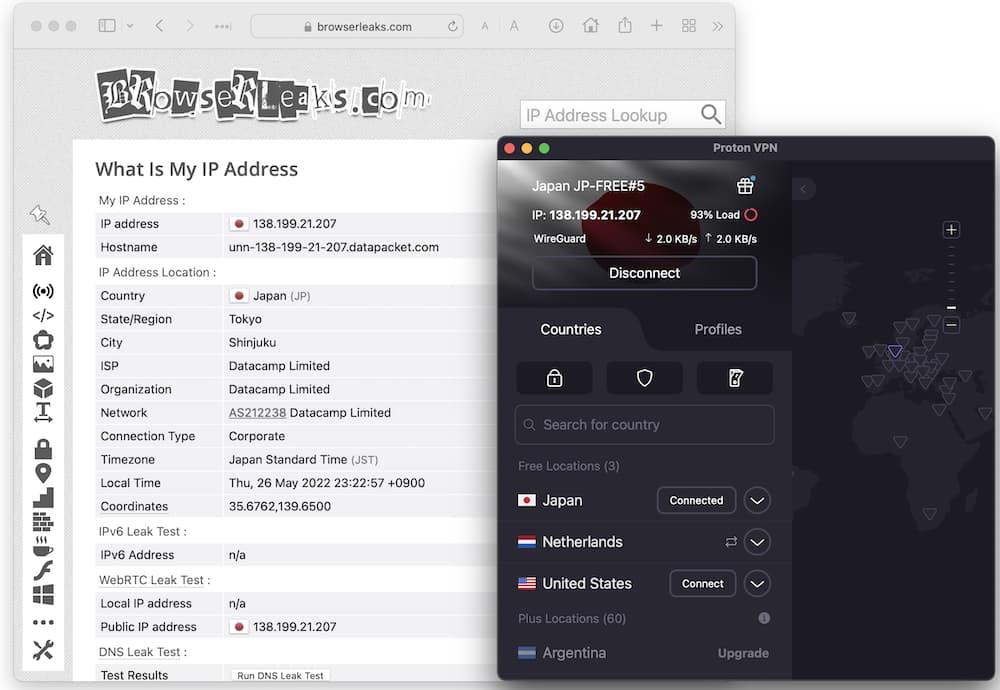Open IP address broadcast icon in sidebar
Screen dimensions: 1000x690
tap(43, 291)
